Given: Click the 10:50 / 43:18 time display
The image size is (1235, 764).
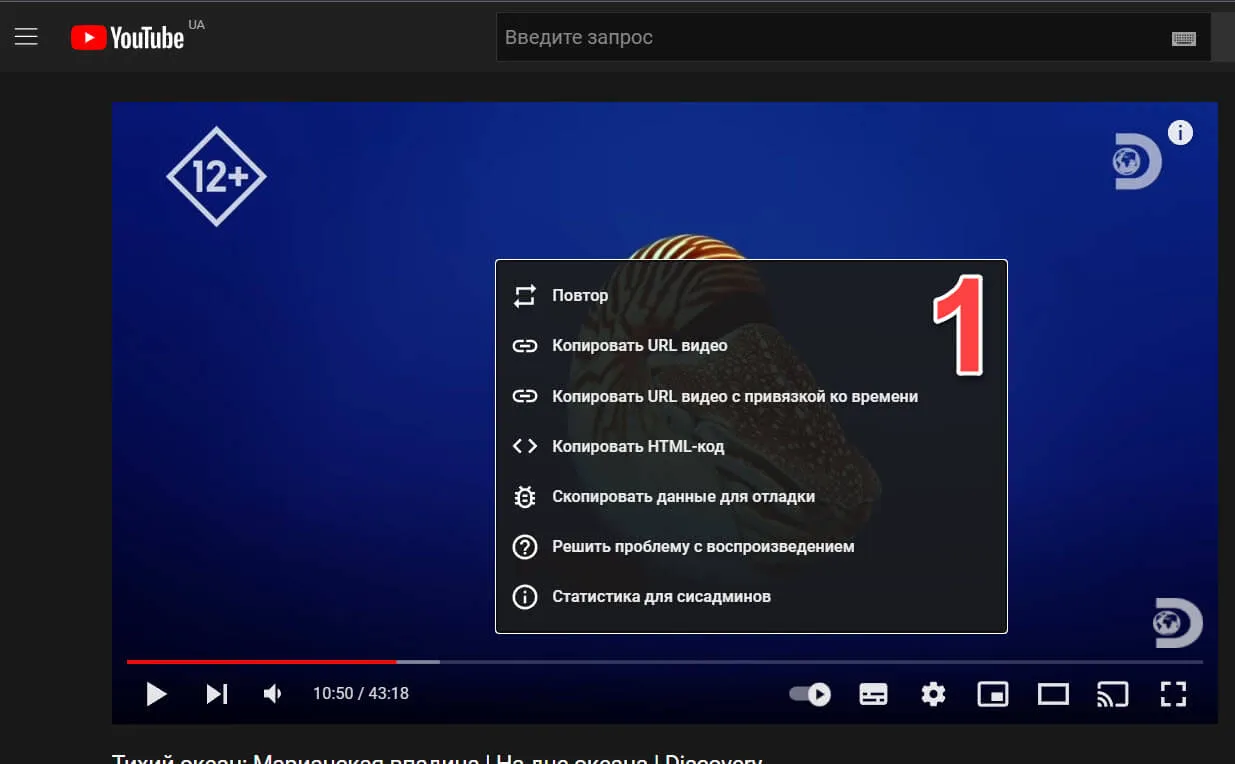Looking at the screenshot, I should (361, 694).
